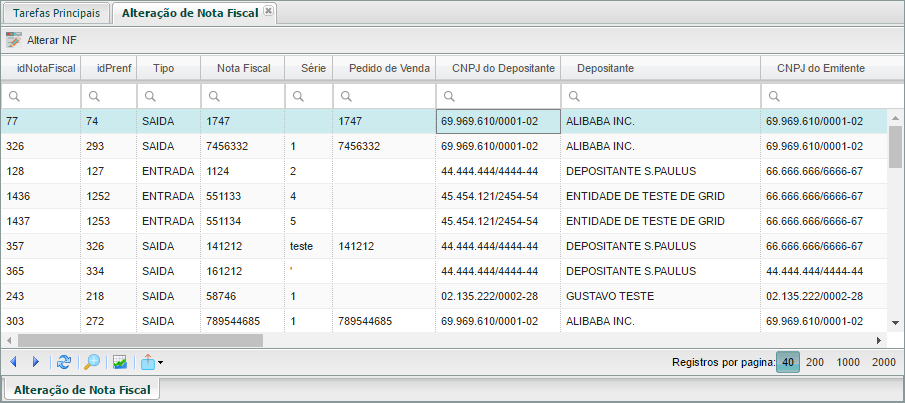The image size is (905, 403).
Task: Set 1000 records per page
Action: 848,363
